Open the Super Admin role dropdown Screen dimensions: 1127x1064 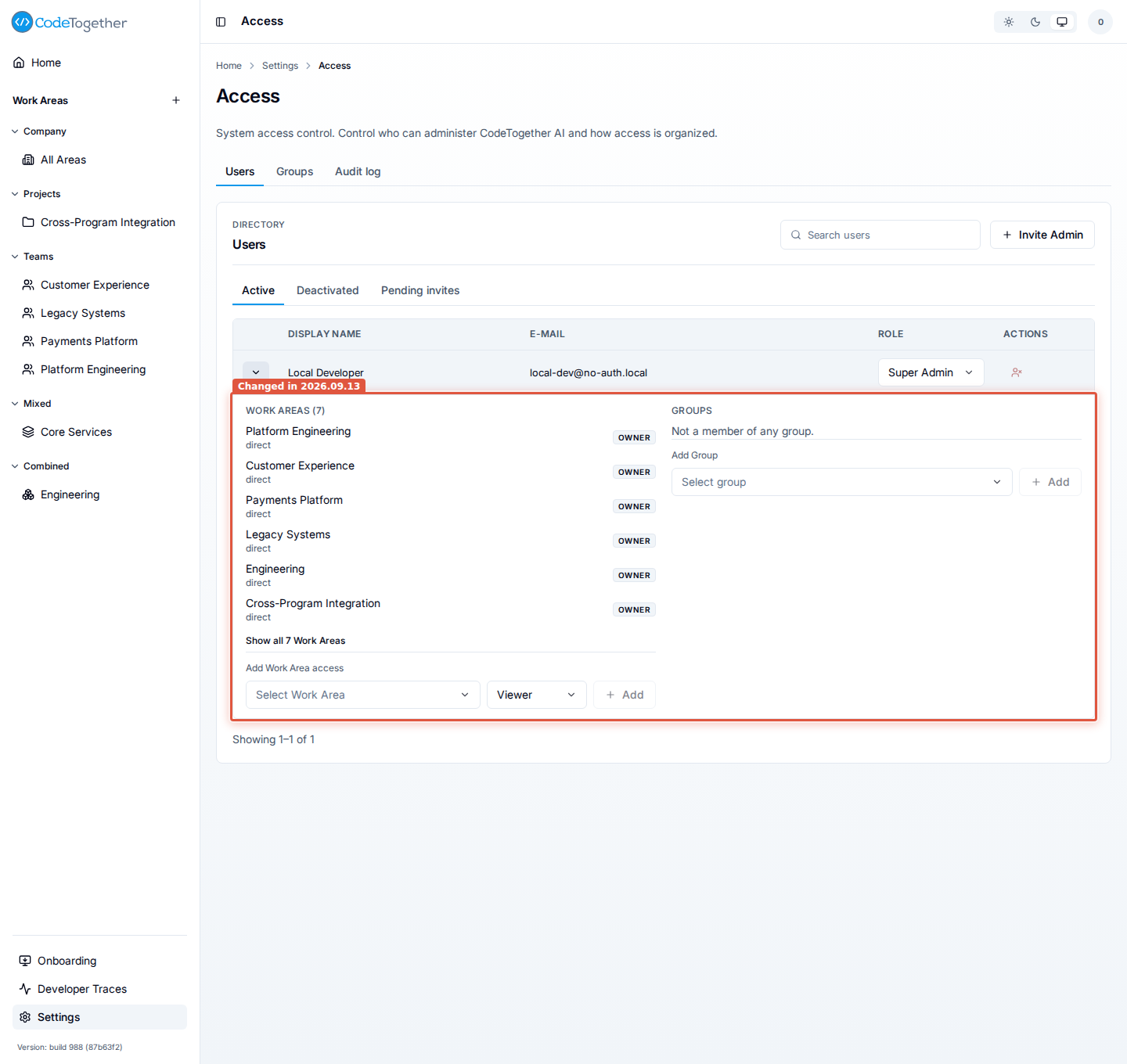pos(931,372)
